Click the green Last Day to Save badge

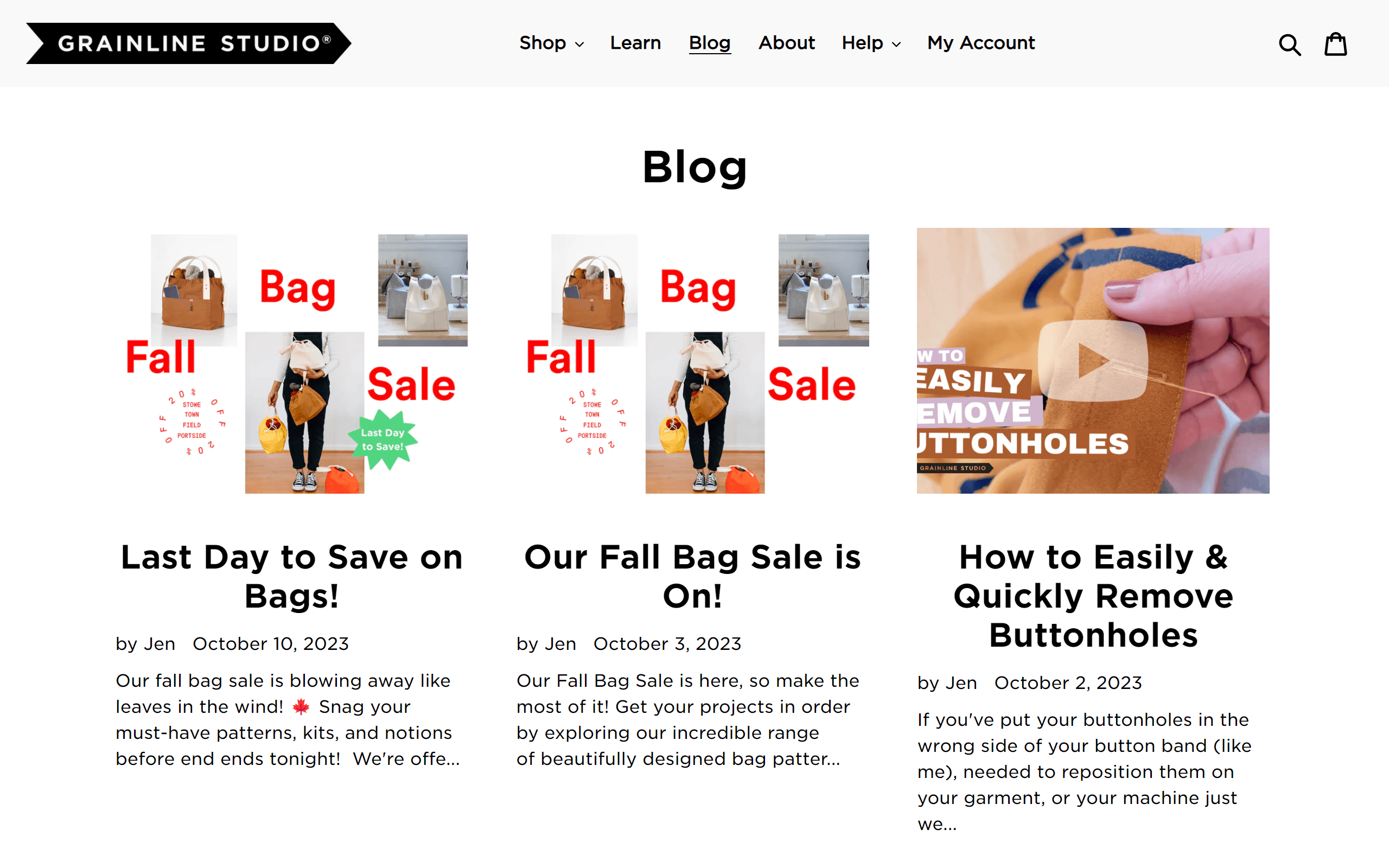(383, 440)
